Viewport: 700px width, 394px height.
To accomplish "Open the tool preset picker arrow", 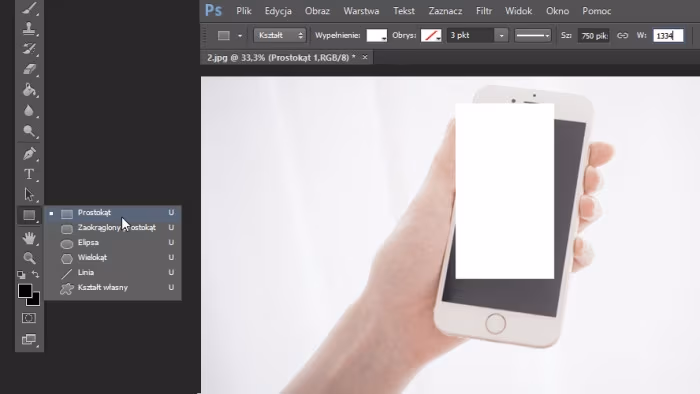I will tap(240, 36).
